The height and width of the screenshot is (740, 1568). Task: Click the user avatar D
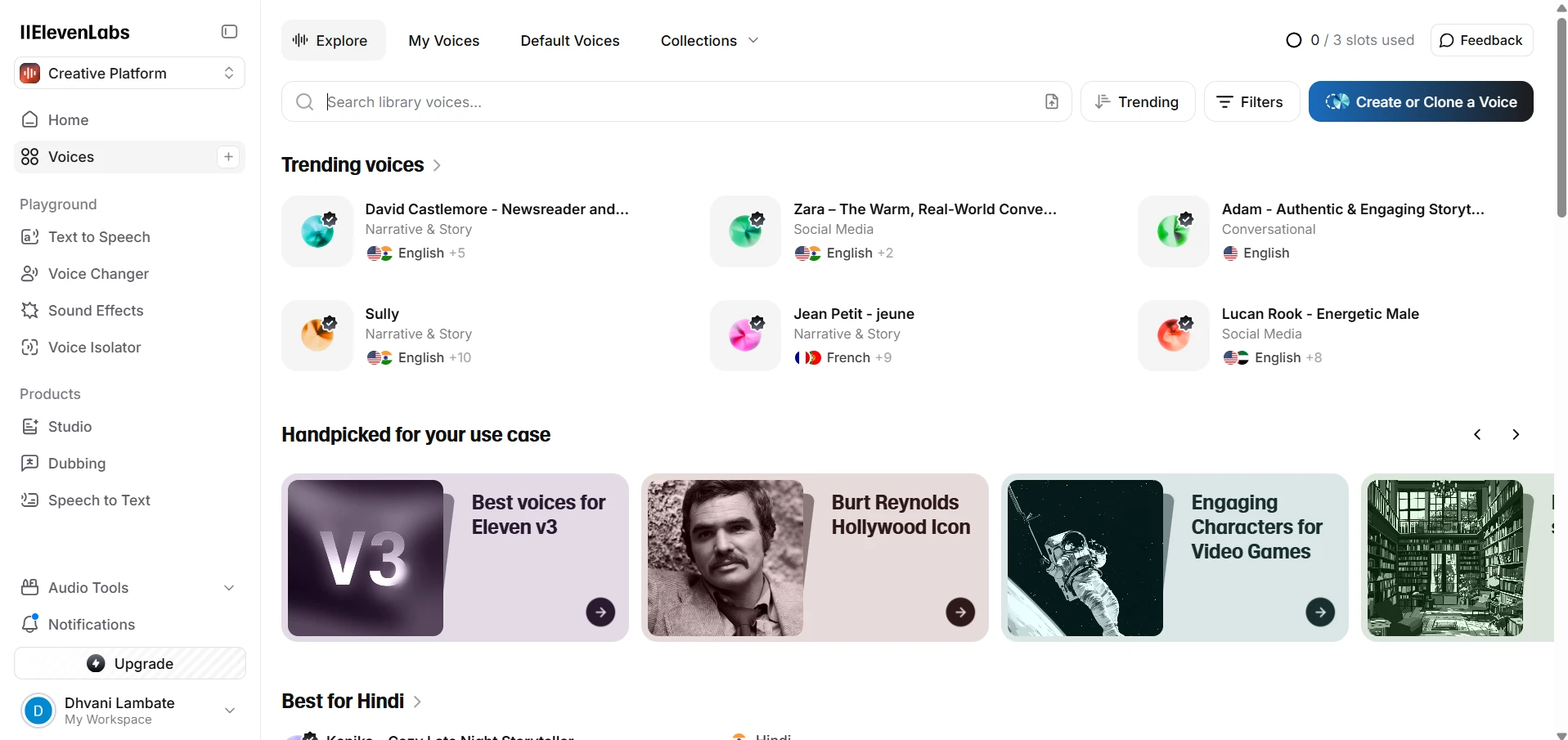[38, 711]
